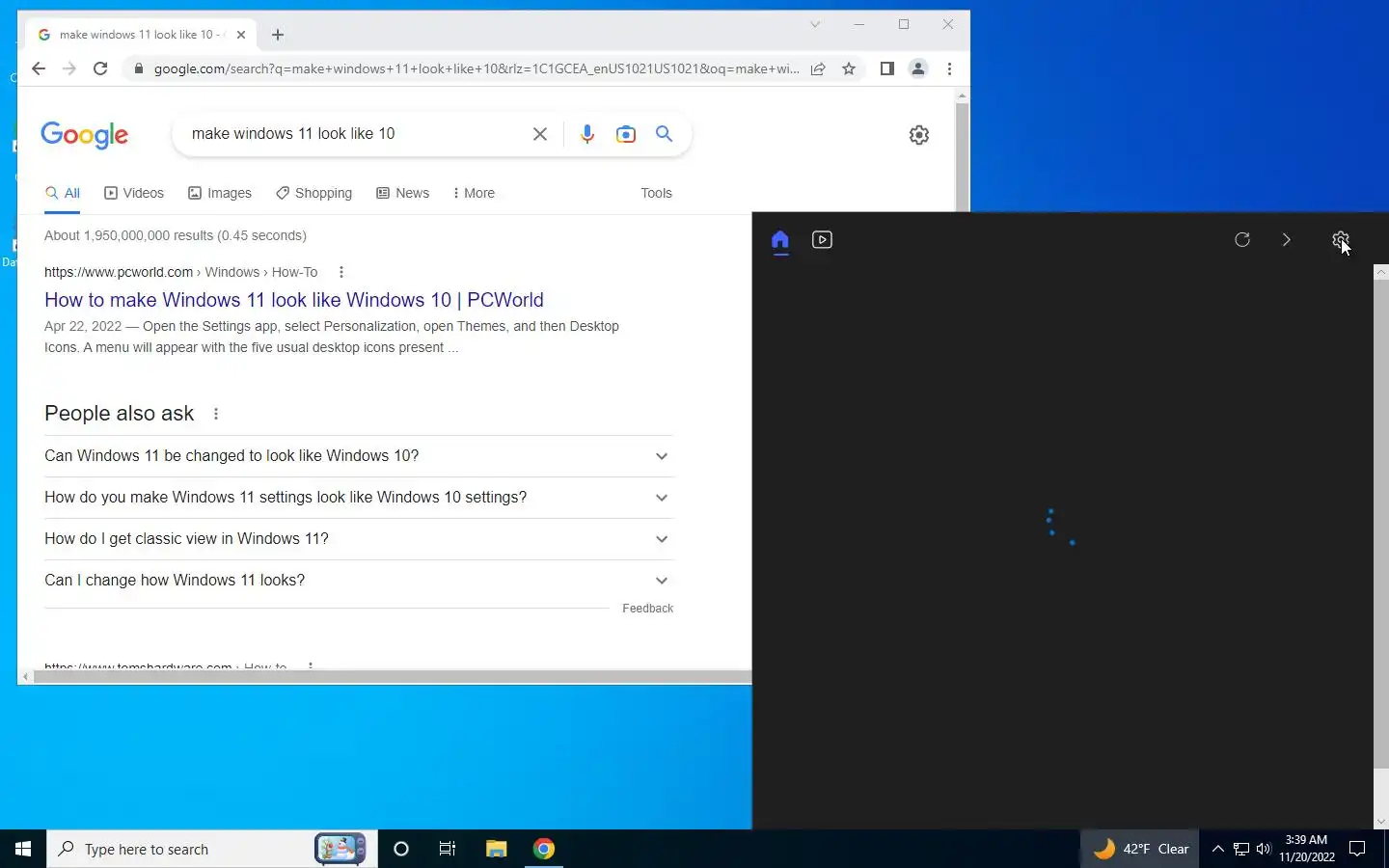Switch to Images results tab
The width and height of the screenshot is (1389, 868).
[220, 193]
